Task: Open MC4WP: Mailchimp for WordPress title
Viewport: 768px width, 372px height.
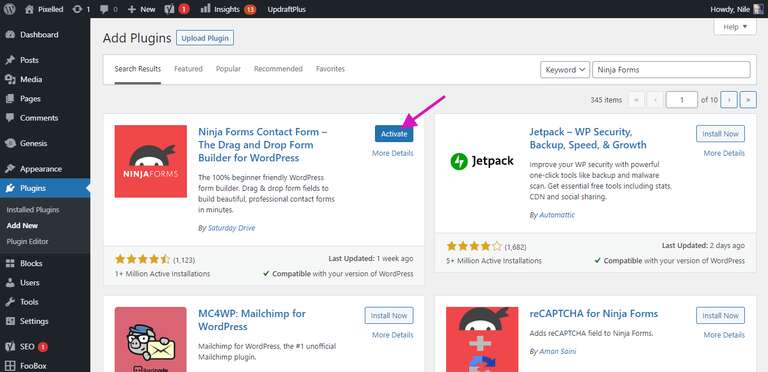Action: (252, 320)
